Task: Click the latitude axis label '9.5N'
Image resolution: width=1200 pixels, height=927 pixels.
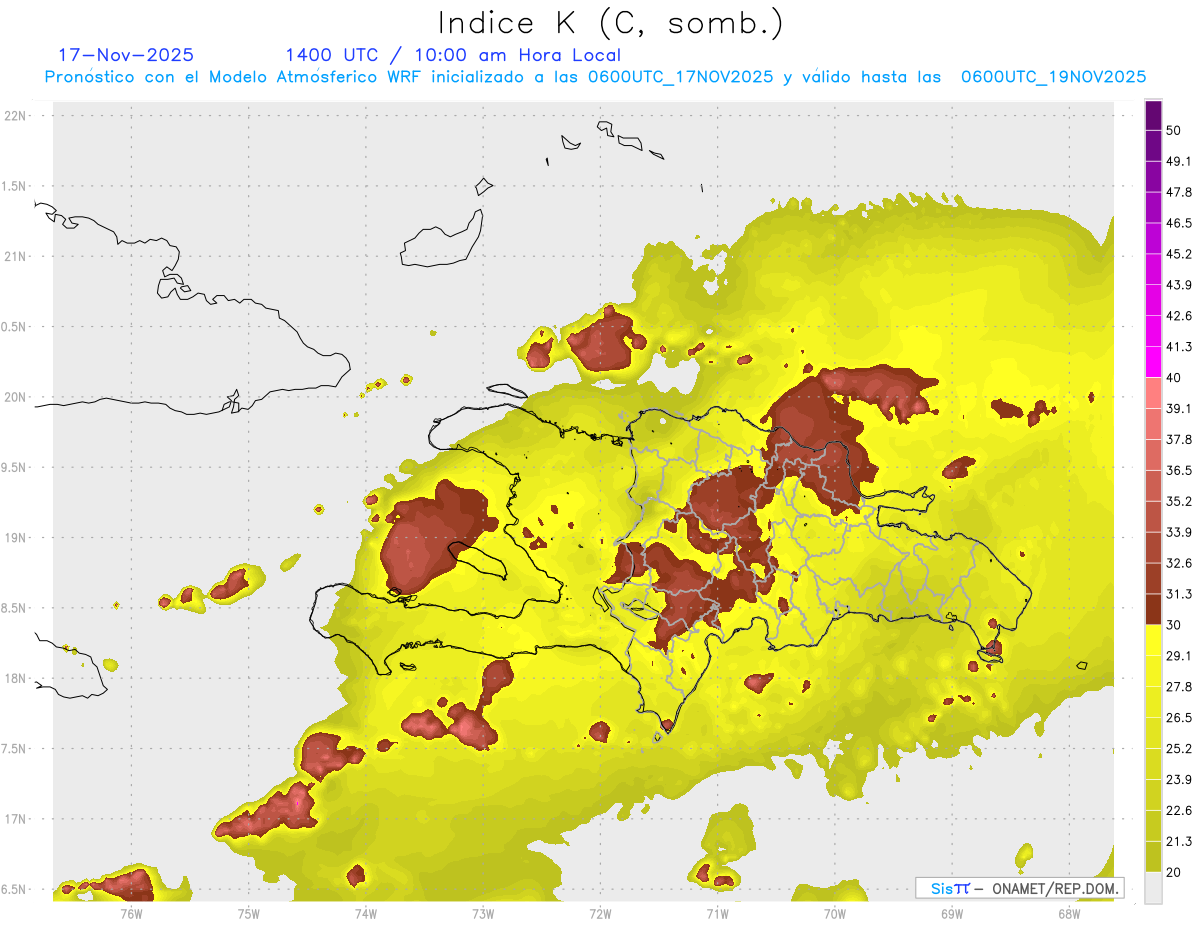Action: 15,468
